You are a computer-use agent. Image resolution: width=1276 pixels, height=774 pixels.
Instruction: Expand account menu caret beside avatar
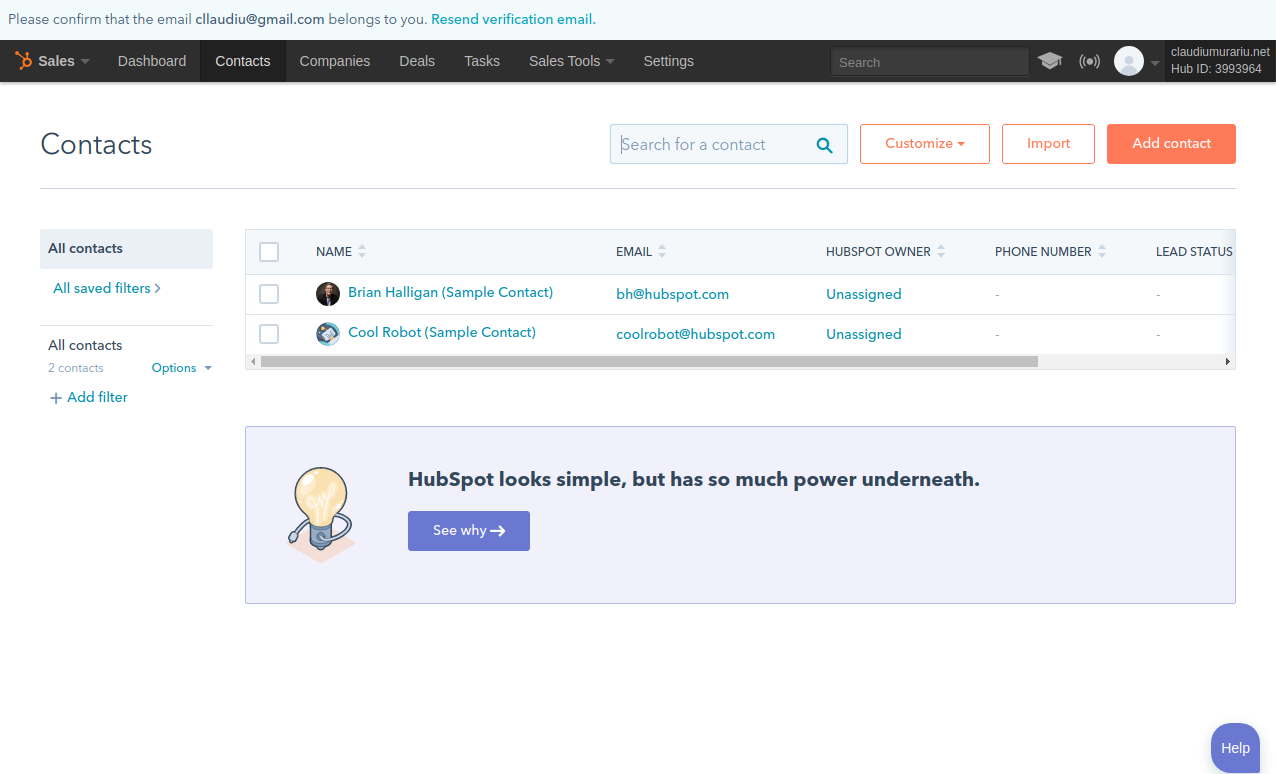(1155, 63)
